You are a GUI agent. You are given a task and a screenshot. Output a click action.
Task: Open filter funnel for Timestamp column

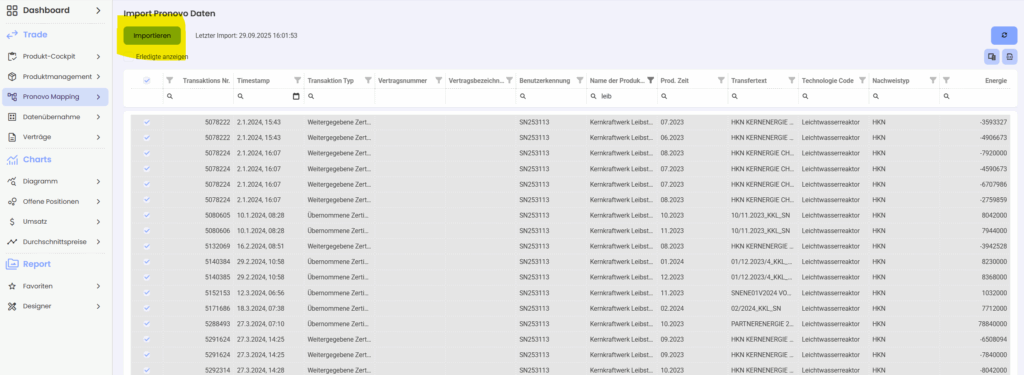pyautogui.click(x=297, y=80)
